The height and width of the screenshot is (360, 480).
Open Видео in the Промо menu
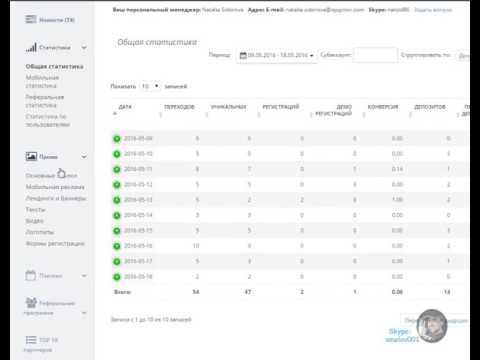click(x=34, y=221)
